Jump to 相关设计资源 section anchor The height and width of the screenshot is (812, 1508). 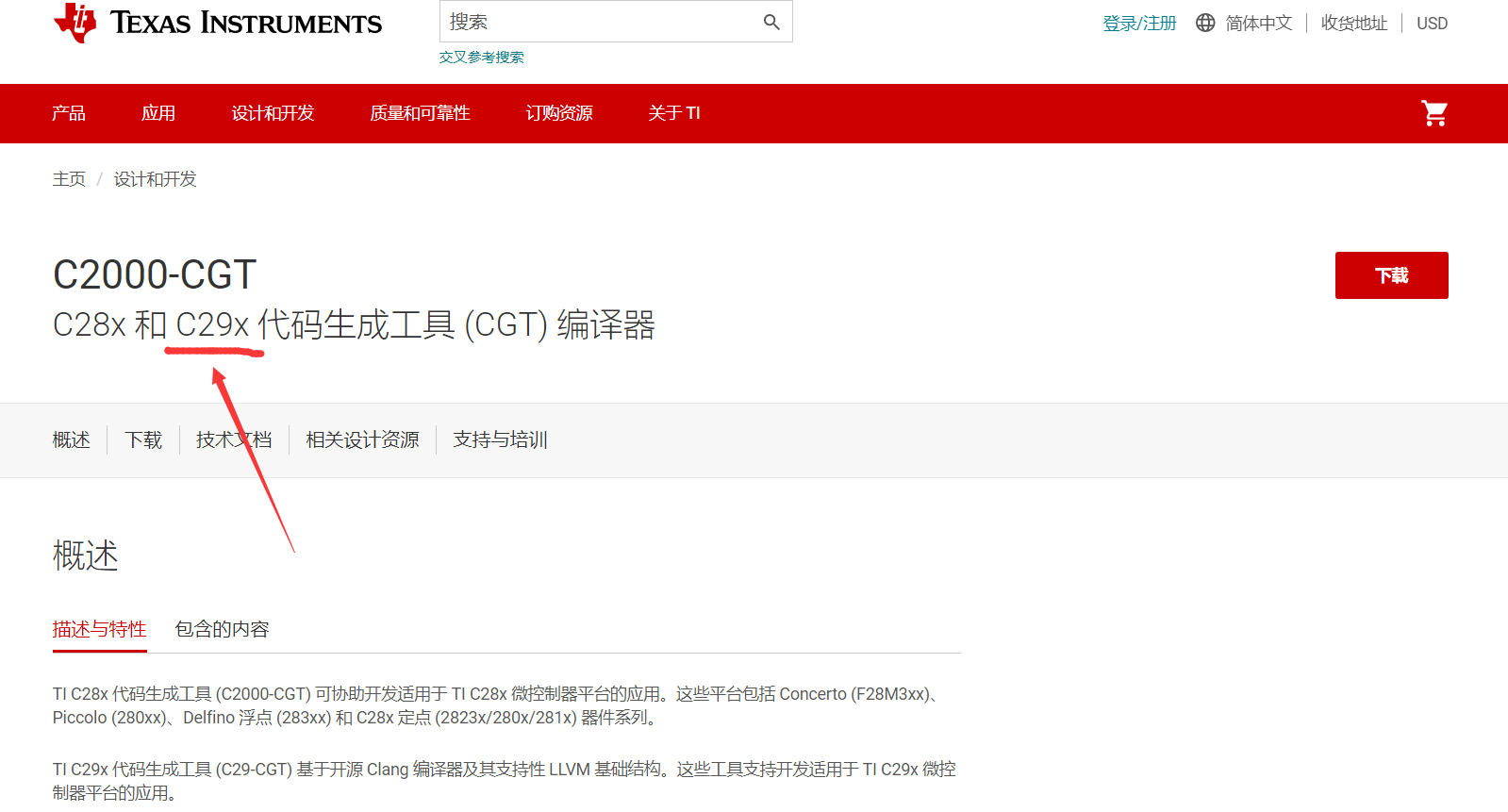(362, 439)
